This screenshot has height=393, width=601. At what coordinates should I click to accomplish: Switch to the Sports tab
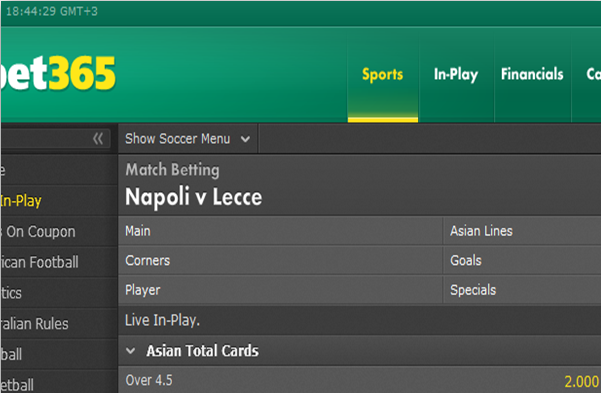click(x=383, y=74)
